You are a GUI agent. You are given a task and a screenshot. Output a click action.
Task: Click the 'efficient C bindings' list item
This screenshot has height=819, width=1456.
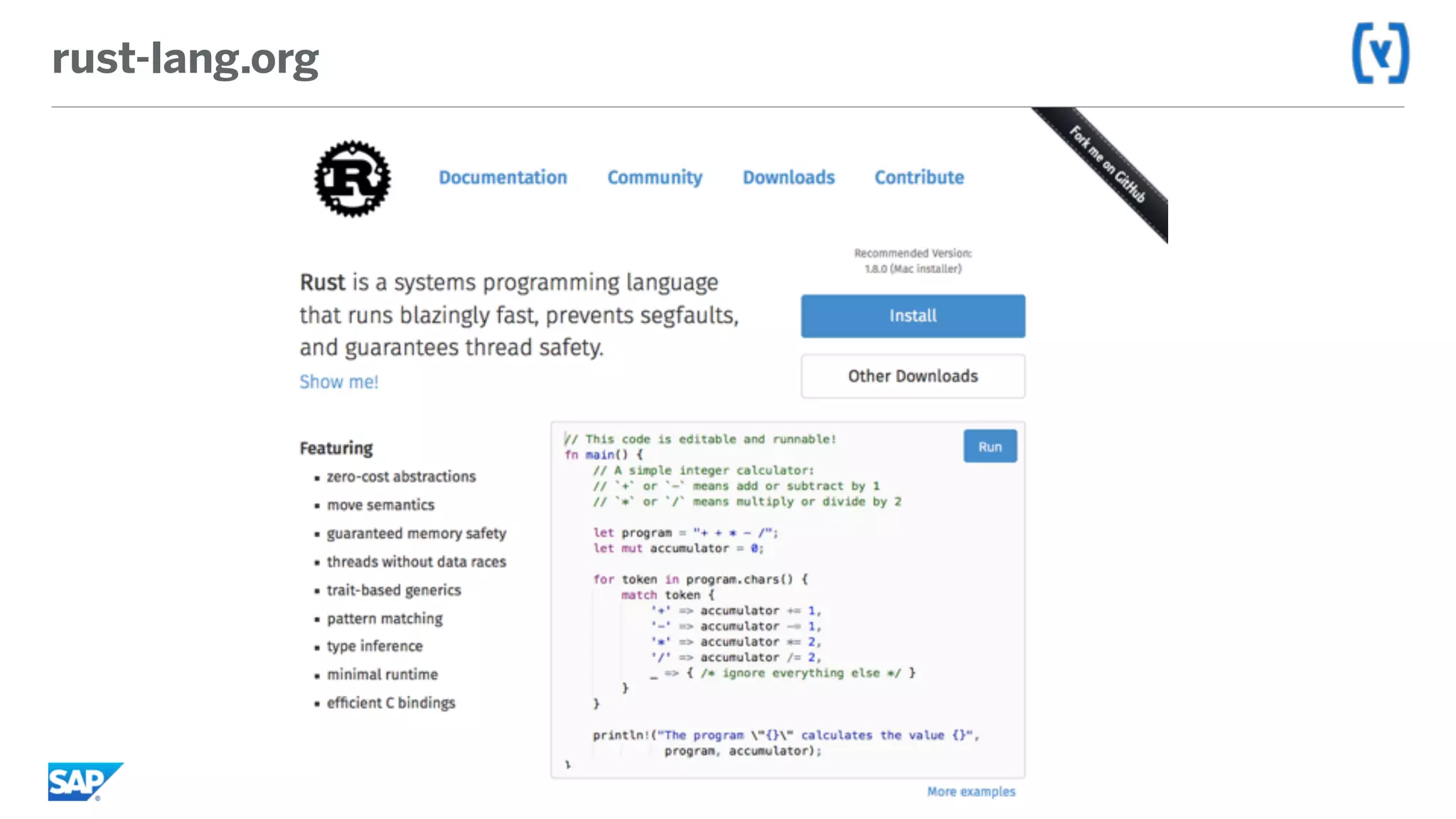[390, 702]
